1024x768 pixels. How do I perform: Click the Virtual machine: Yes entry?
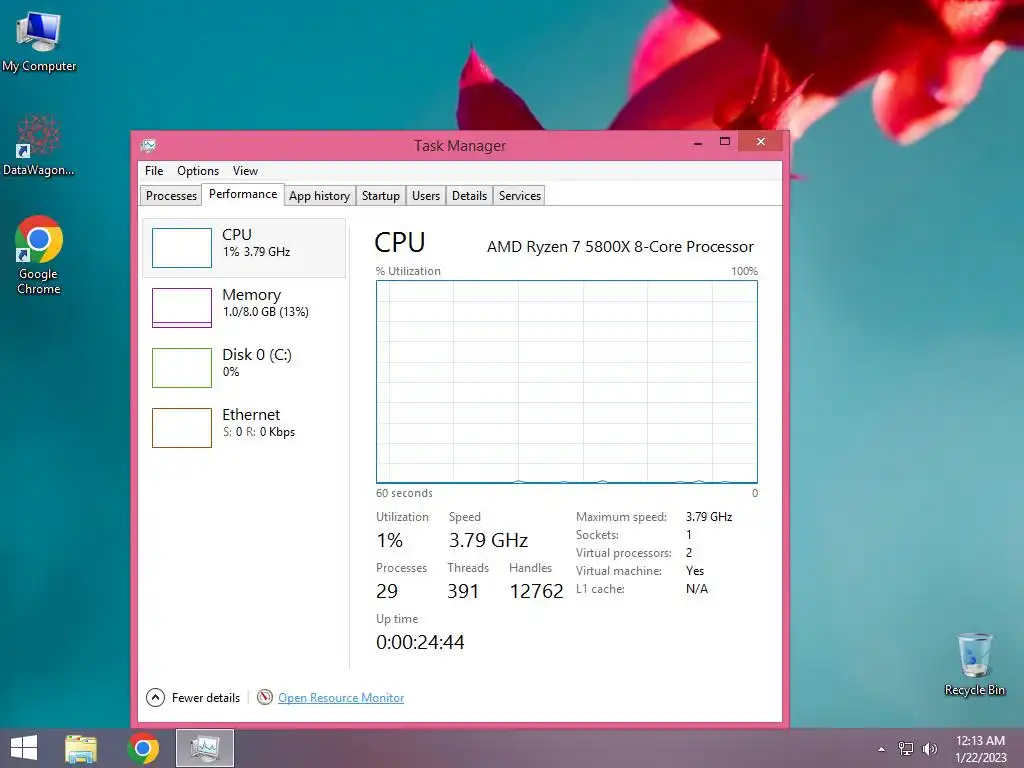tap(640, 571)
